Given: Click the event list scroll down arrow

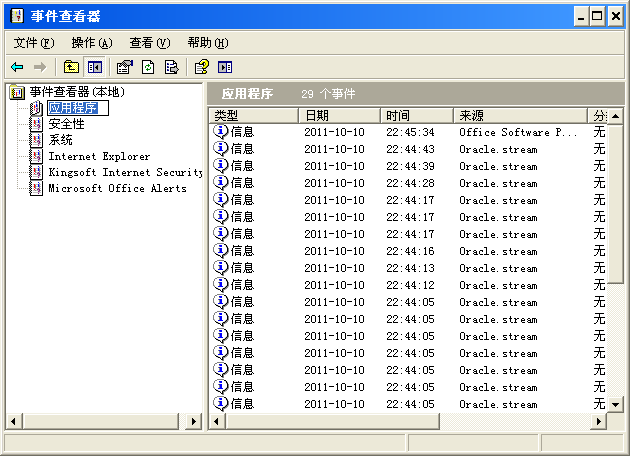Looking at the screenshot, I should 615,404.
